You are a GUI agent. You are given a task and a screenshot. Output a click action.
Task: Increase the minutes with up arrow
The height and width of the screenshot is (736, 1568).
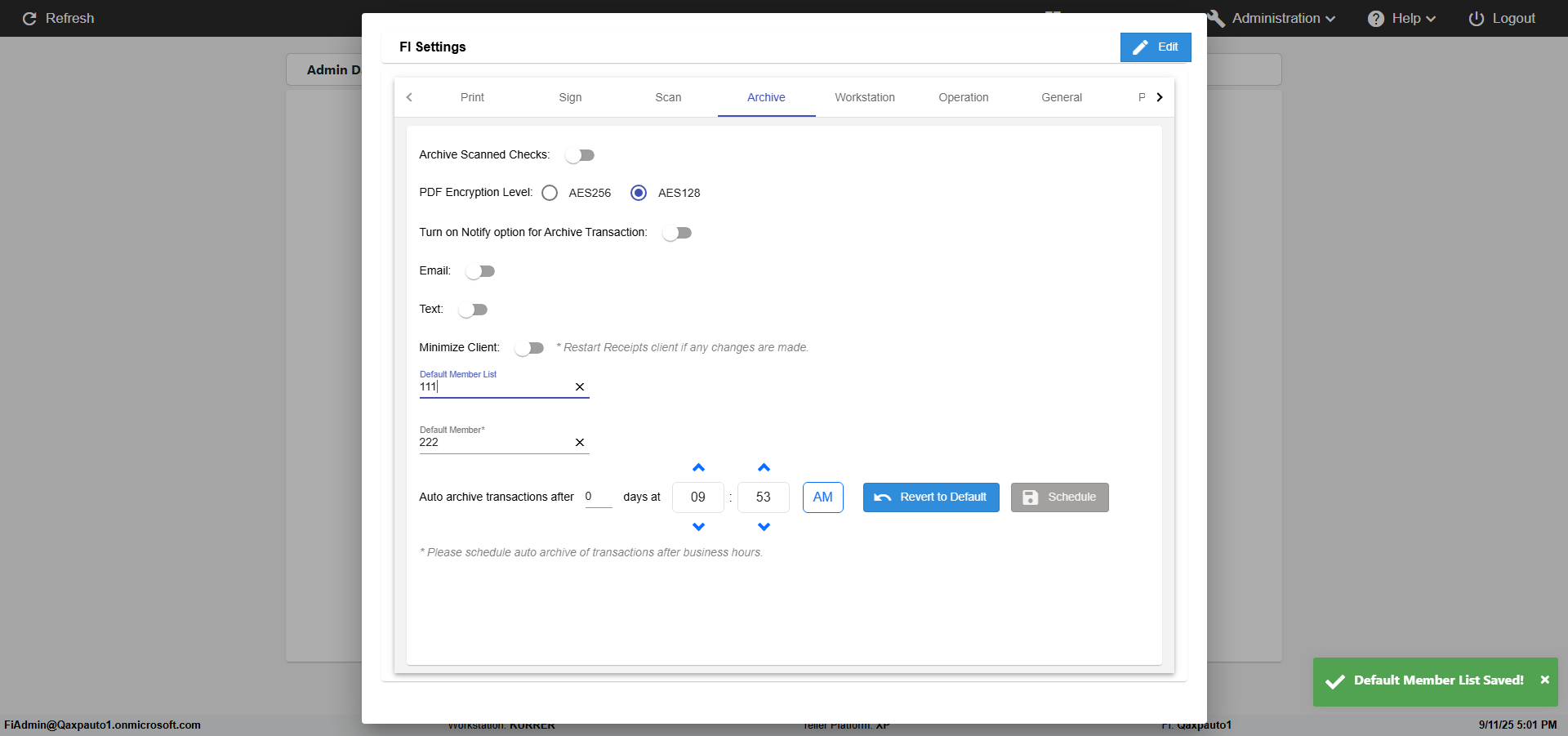(x=764, y=468)
